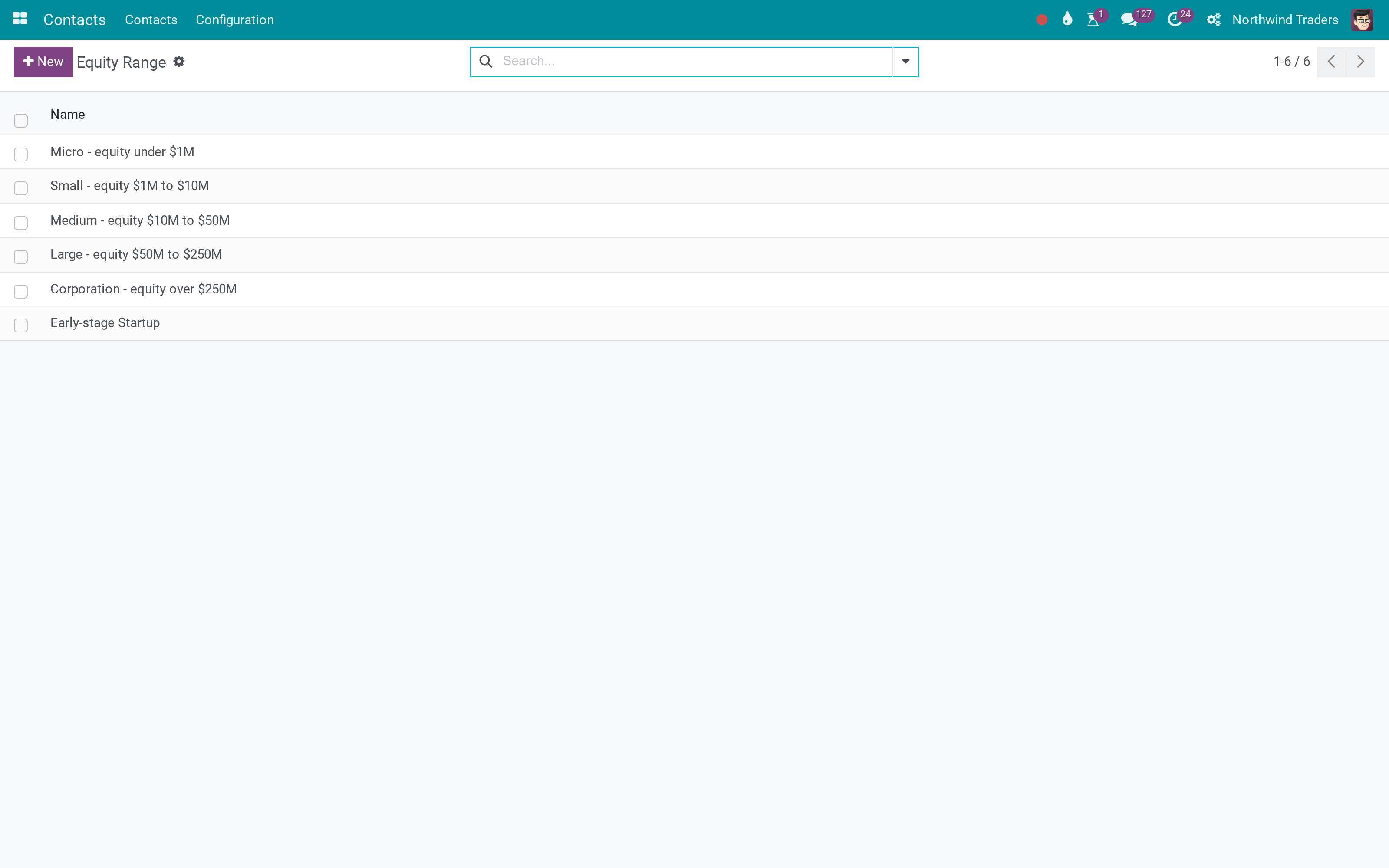Click the red recording indicator dot
Viewport: 1389px width, 868px height.
tap(1042, 20)
